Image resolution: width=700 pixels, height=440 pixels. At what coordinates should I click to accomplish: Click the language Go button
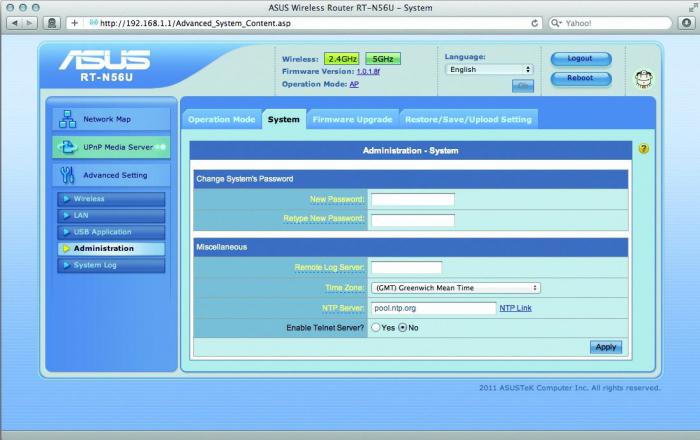point(523,86)
